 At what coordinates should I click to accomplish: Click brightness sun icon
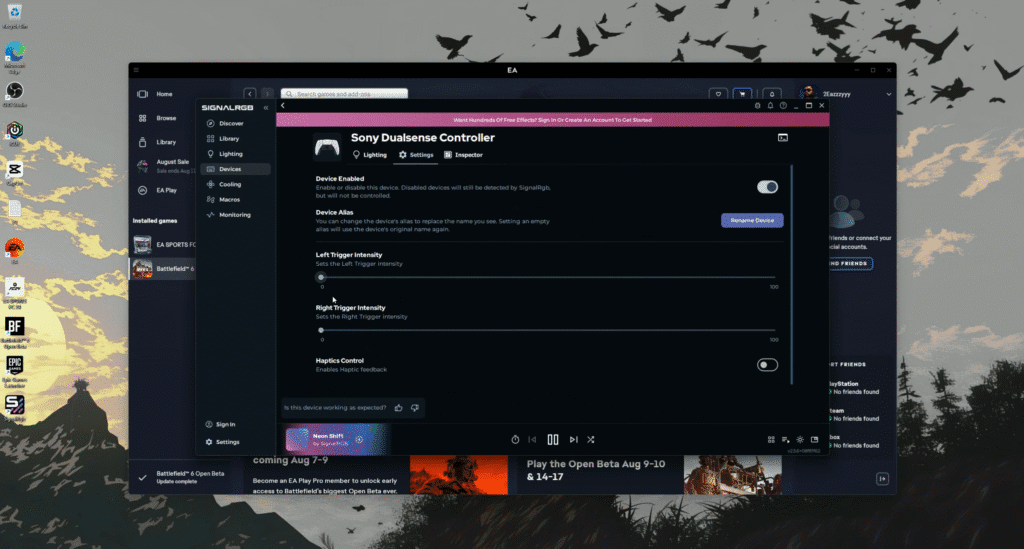800,440
